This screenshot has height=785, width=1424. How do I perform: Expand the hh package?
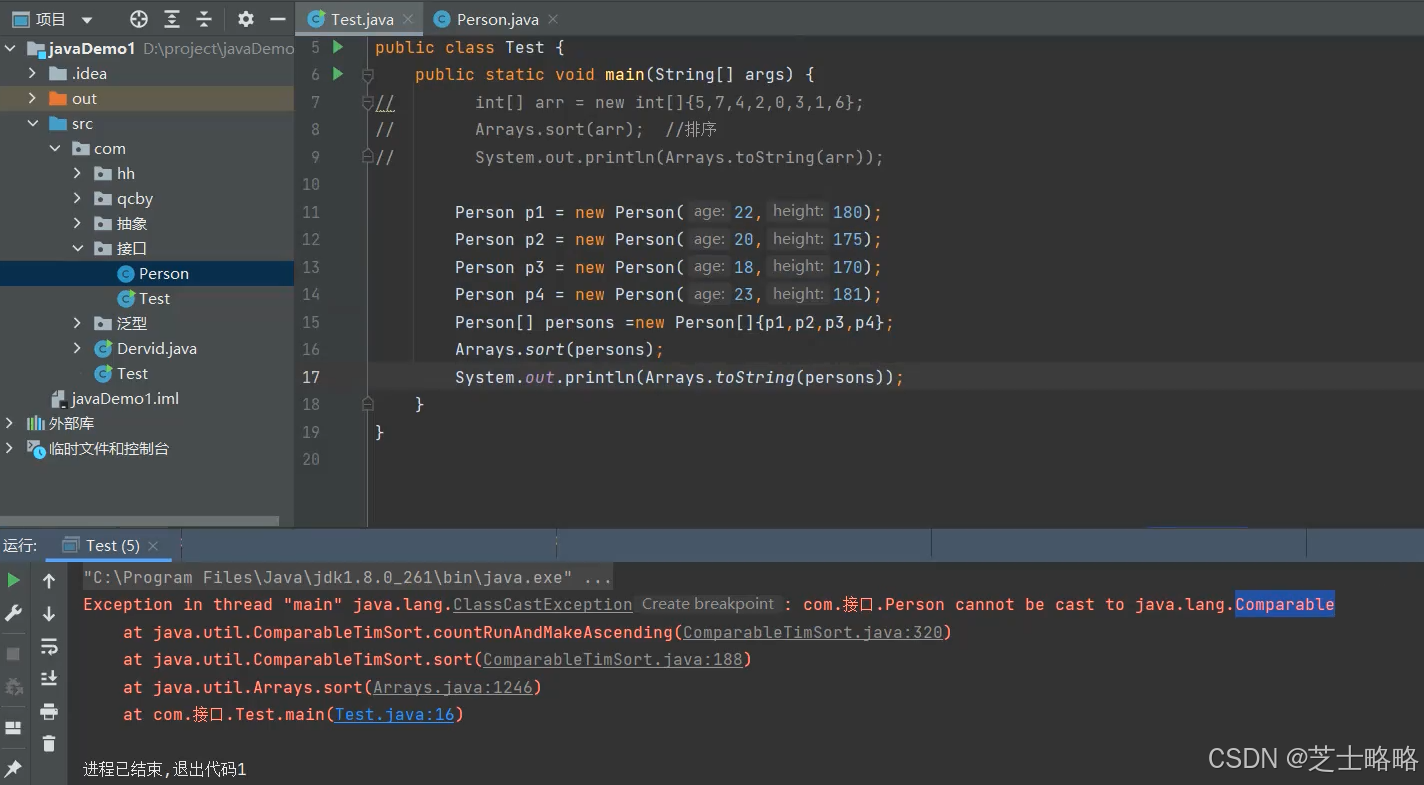pos(77,173)
